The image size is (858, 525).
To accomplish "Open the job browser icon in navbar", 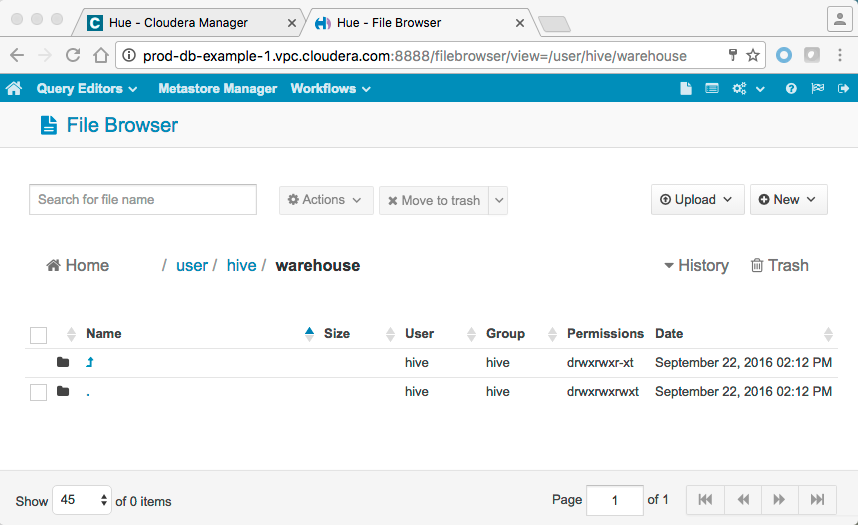I will pos(712,89).
